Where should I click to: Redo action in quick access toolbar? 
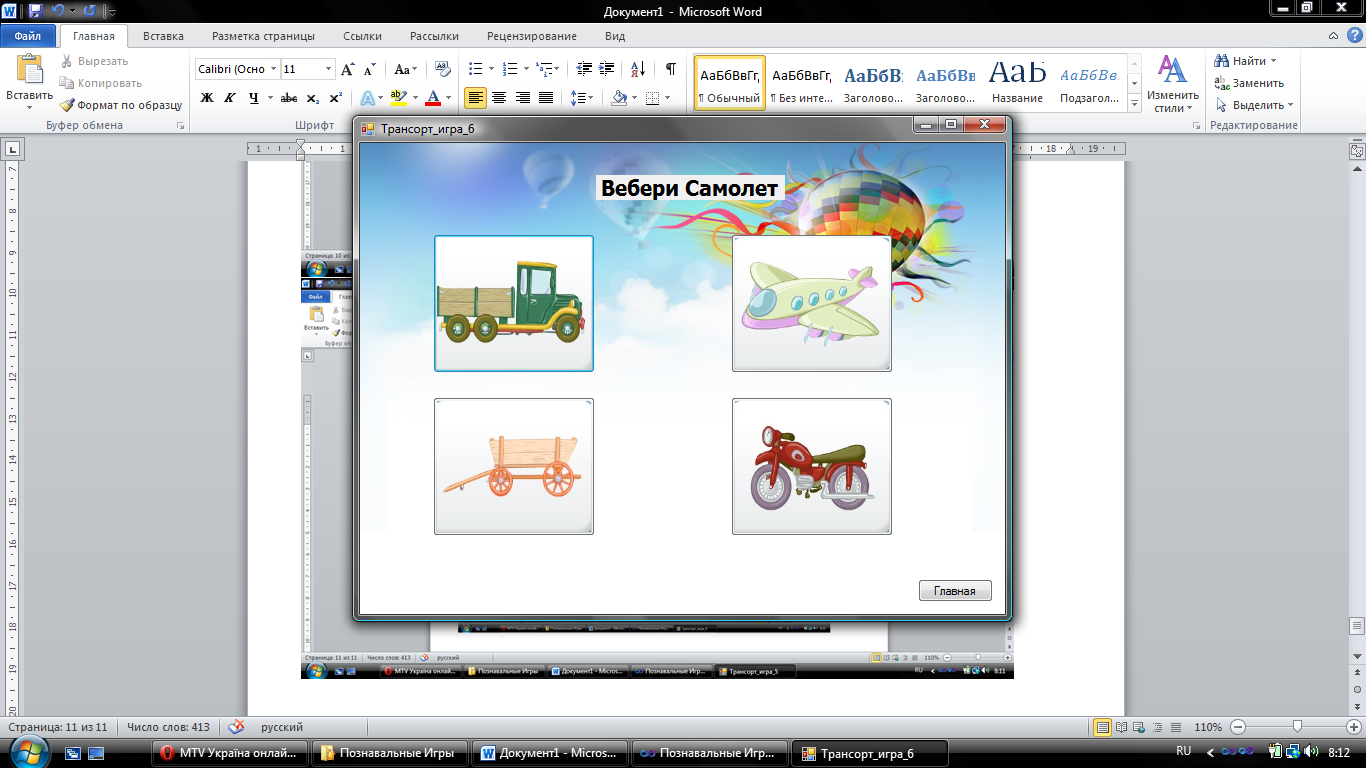pos(90,12)
